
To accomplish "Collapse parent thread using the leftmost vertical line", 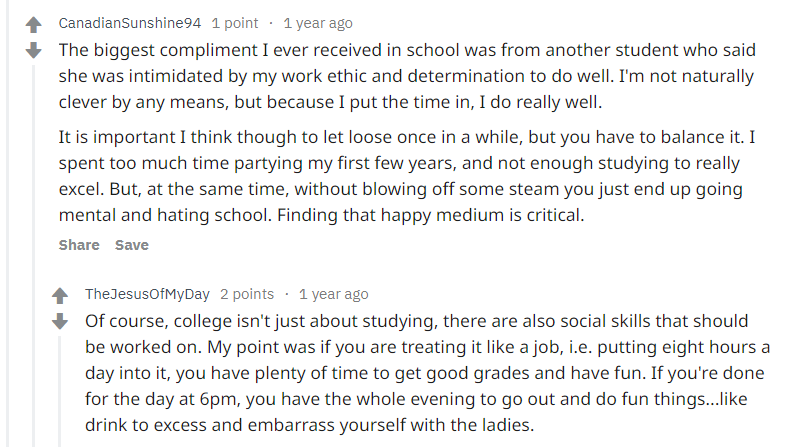I will point(8,224).
